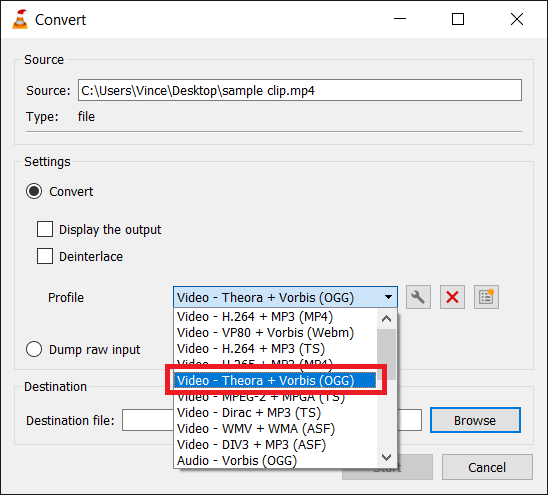Choose Video - DIV3 + MP3 (ASF) profile
548x495 pixels.
pos(275,445)
